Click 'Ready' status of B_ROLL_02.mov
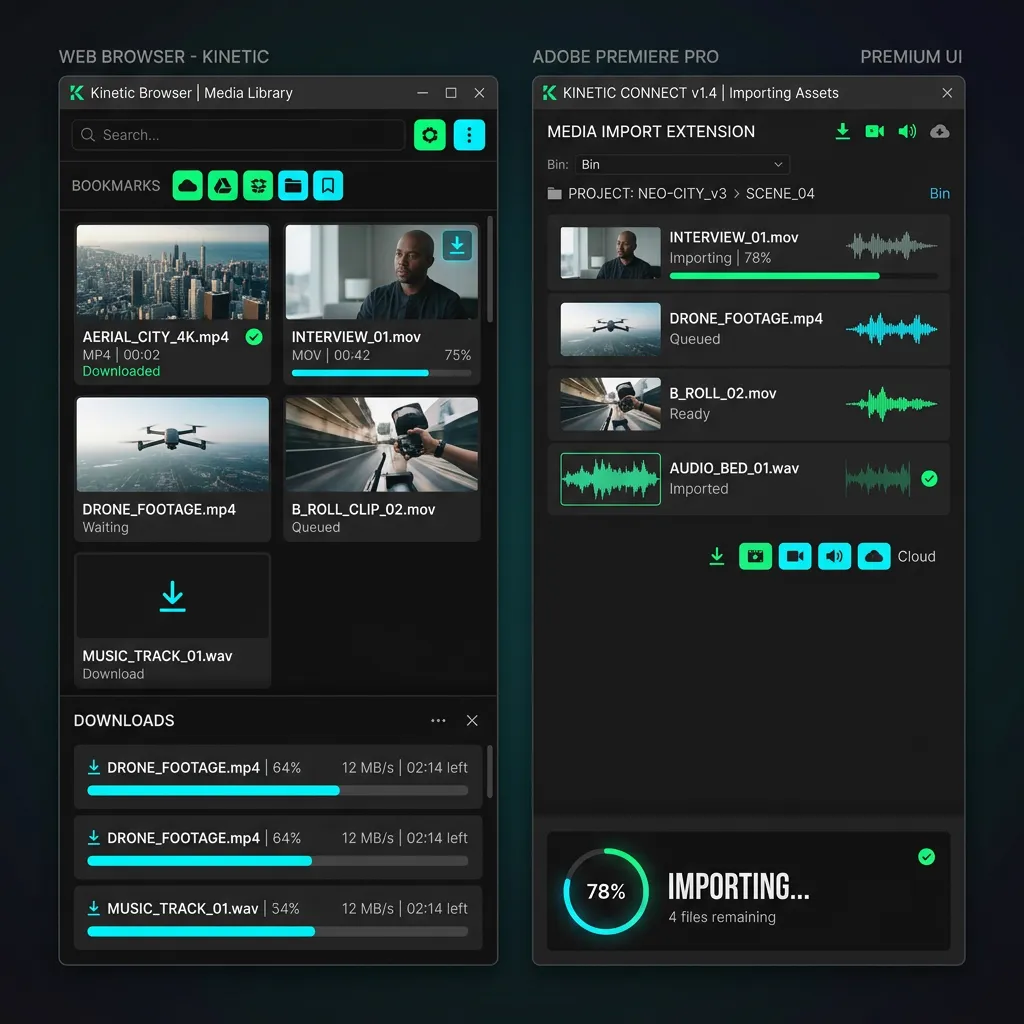This screenshot has height=1024, width=1024. [689, 414]
